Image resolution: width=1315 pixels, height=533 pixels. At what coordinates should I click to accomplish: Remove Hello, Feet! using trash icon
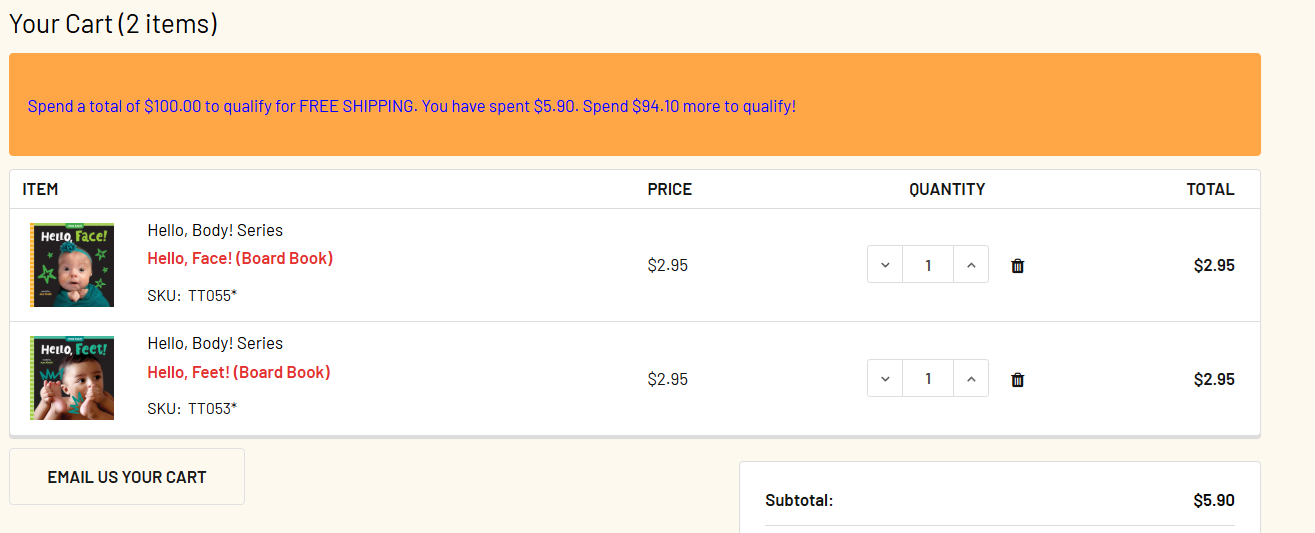point(1018,380)
